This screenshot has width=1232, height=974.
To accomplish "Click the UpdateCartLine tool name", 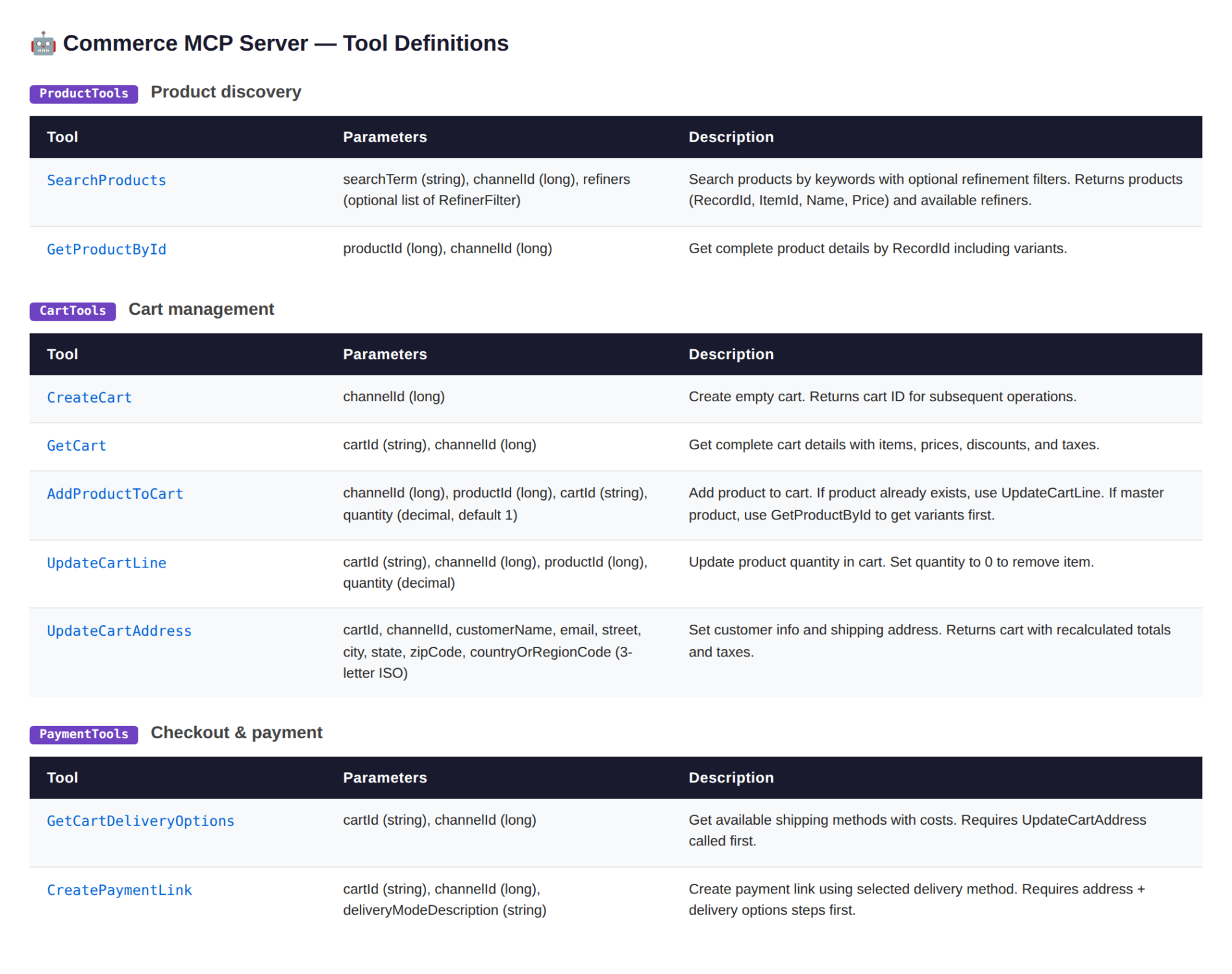I will click(107, 563).
